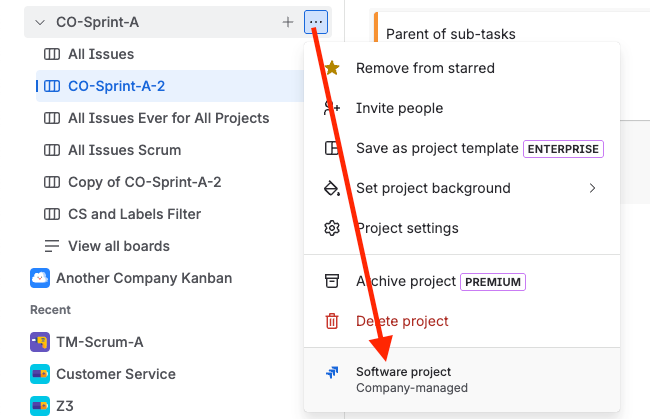
Task: Click the three-dot menu beside CO-Sprint-A
Action: 316,21
